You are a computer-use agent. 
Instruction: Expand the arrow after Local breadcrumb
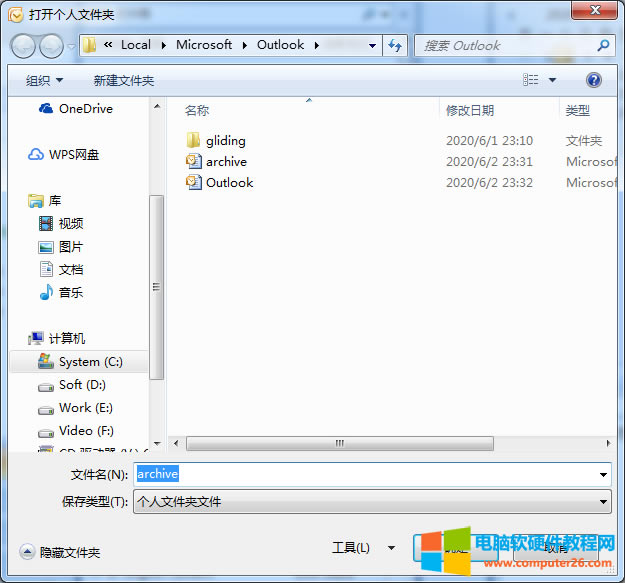click(x=163, y=45)
